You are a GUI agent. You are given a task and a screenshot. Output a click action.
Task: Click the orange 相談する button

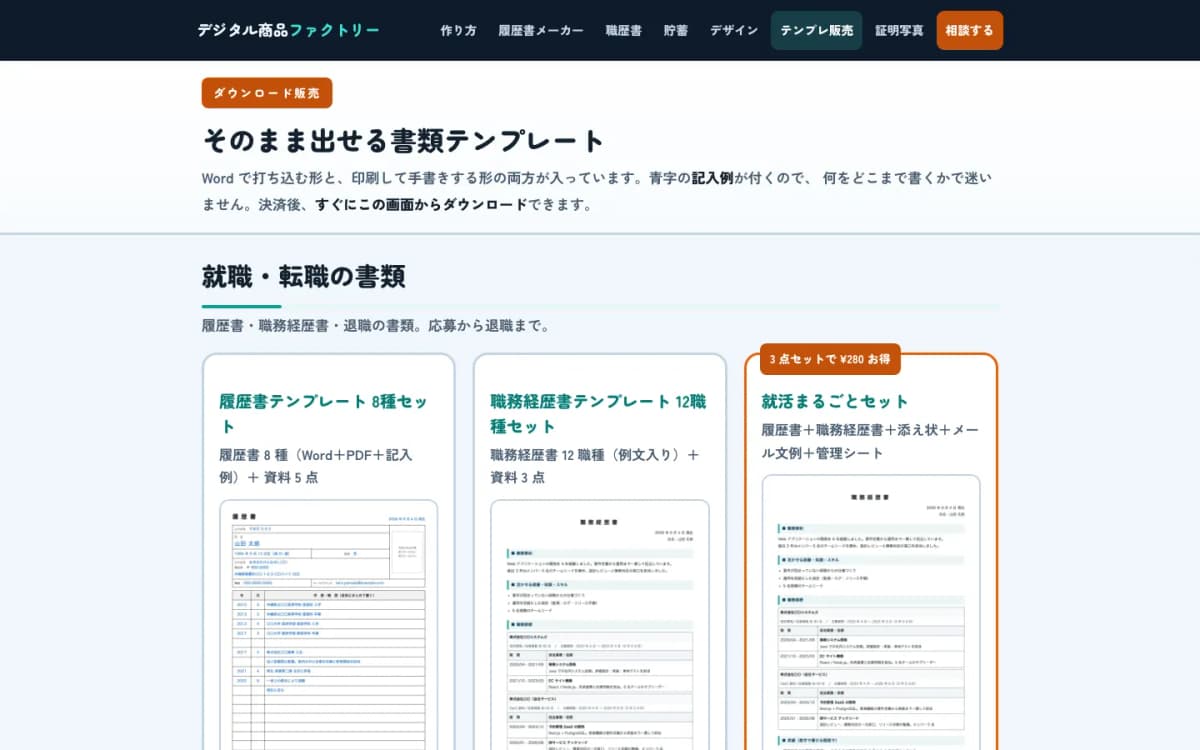970,30
